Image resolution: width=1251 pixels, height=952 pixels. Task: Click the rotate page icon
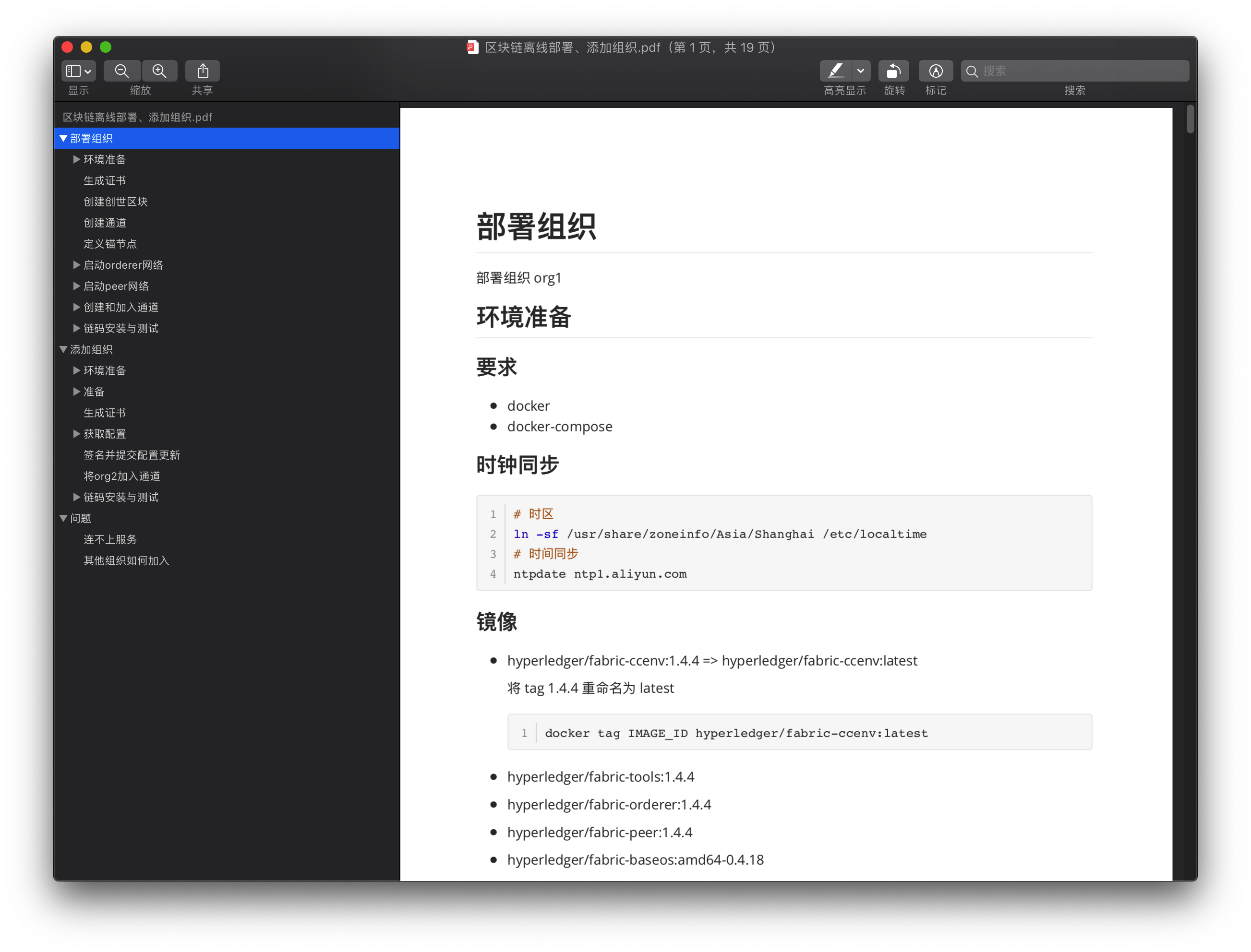(x=893, y=71)
